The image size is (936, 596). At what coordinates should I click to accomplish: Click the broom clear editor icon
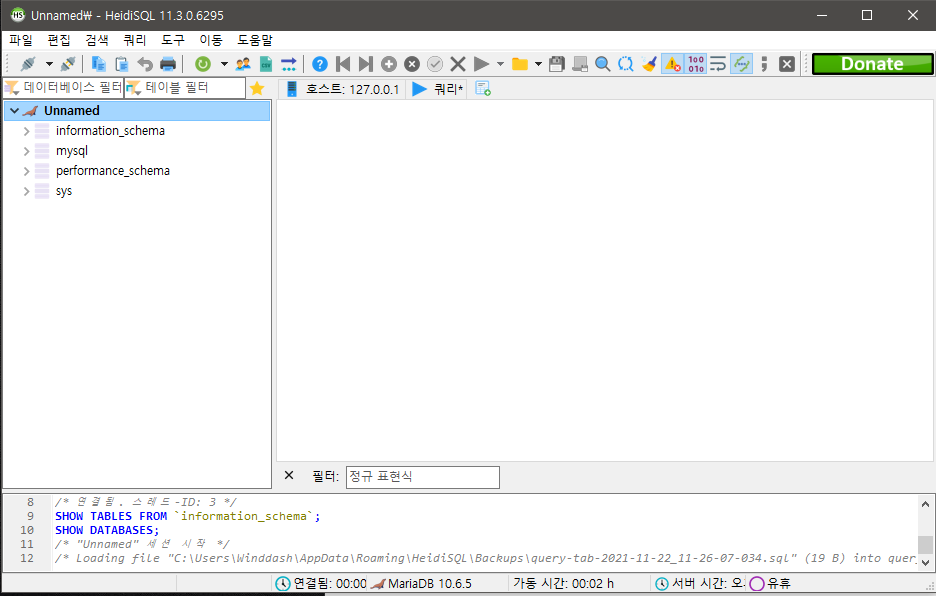(x=649, y=64)
